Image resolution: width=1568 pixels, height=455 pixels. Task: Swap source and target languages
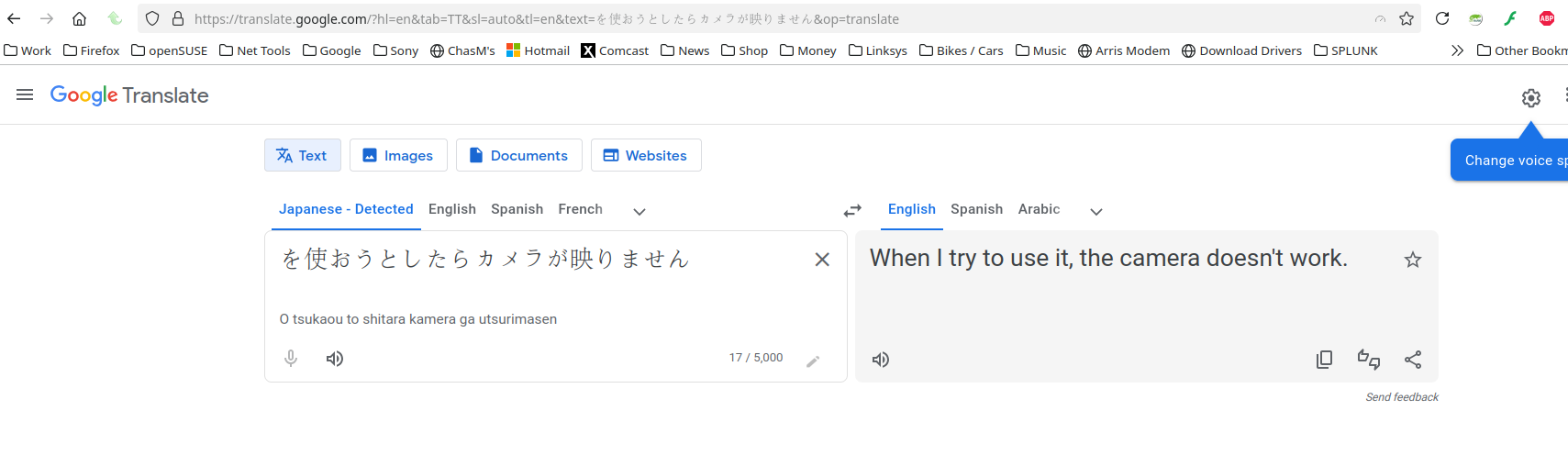852,210
